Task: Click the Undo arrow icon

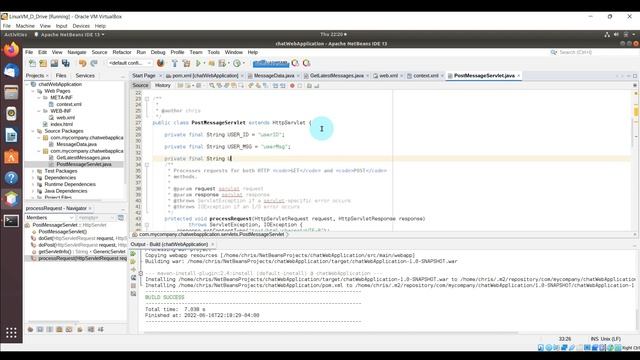Action: click(83, 63)
